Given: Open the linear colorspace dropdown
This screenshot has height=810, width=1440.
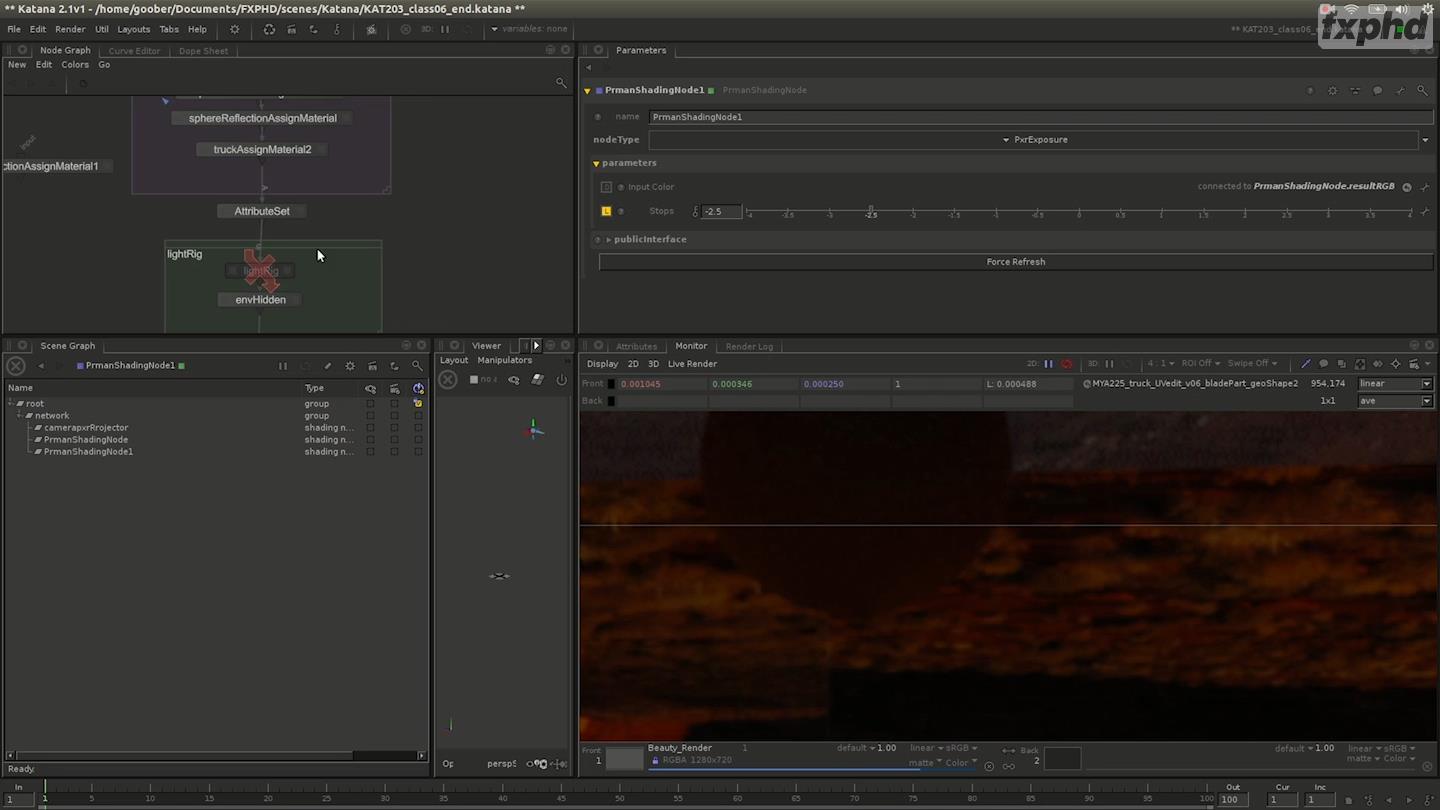Looking at the screenshot, I should [1395, 384].
